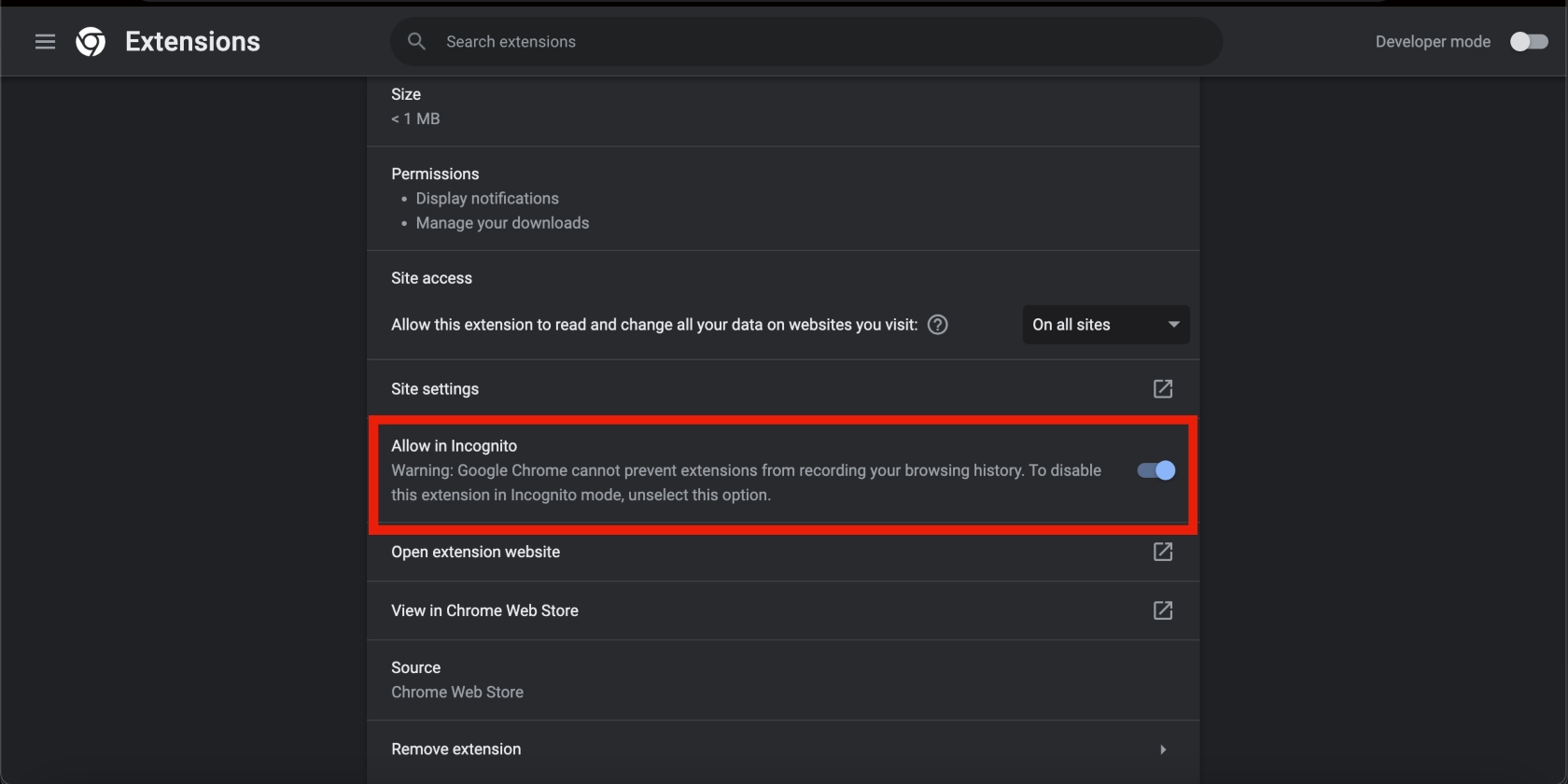Open Site settings external link icon
1568x784 pixels.
(x=1163, y=389)
